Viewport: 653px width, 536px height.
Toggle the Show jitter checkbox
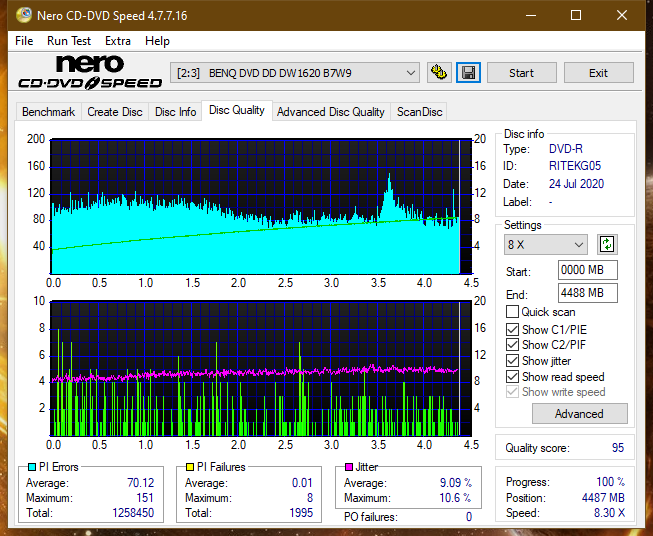point(512,361)
